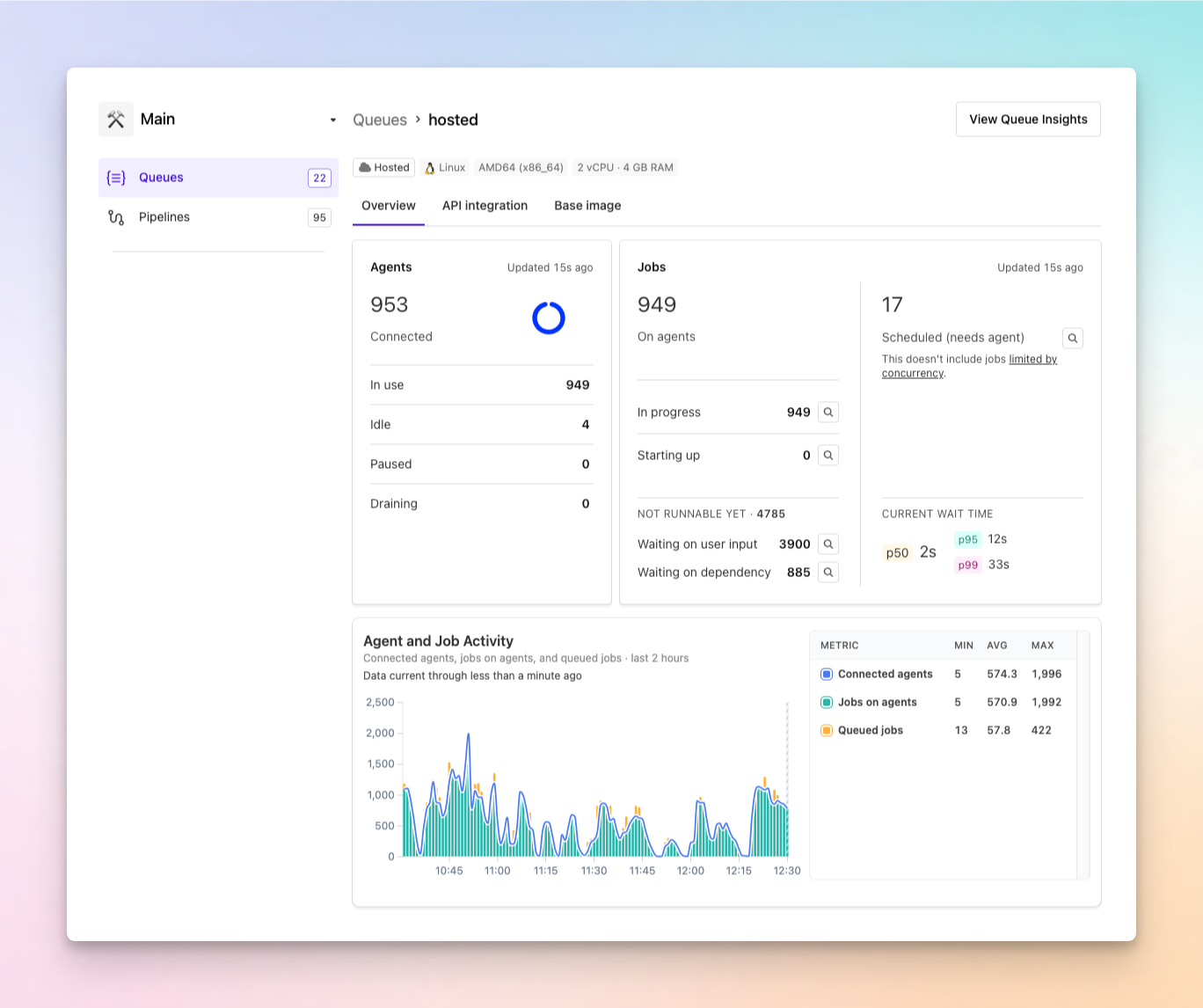This screenshot has width=1203, height=1008.
Task: Click the 2 vCPU · 4 GB RAM badge
Action: pyautogui.click(x=625, y=167)
